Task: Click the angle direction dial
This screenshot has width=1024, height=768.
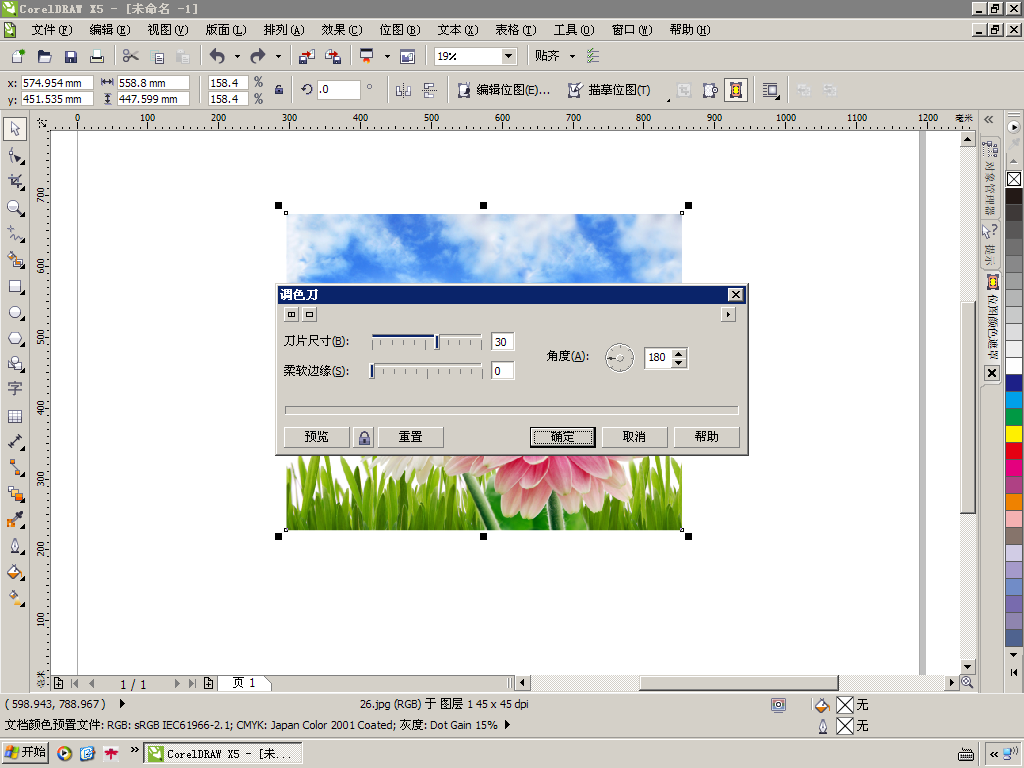Action: (618, 358)
